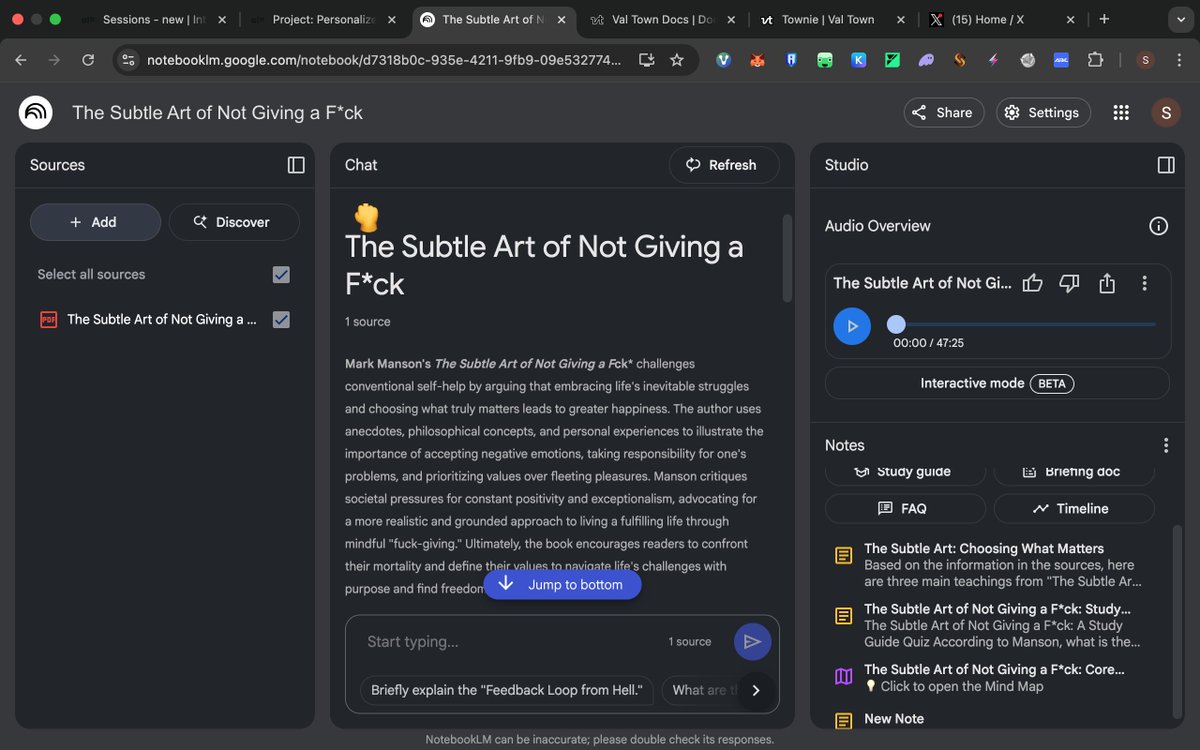Share the audio overview
The height and width of the screenshot is (750, 1200).
coord(1107,284)
